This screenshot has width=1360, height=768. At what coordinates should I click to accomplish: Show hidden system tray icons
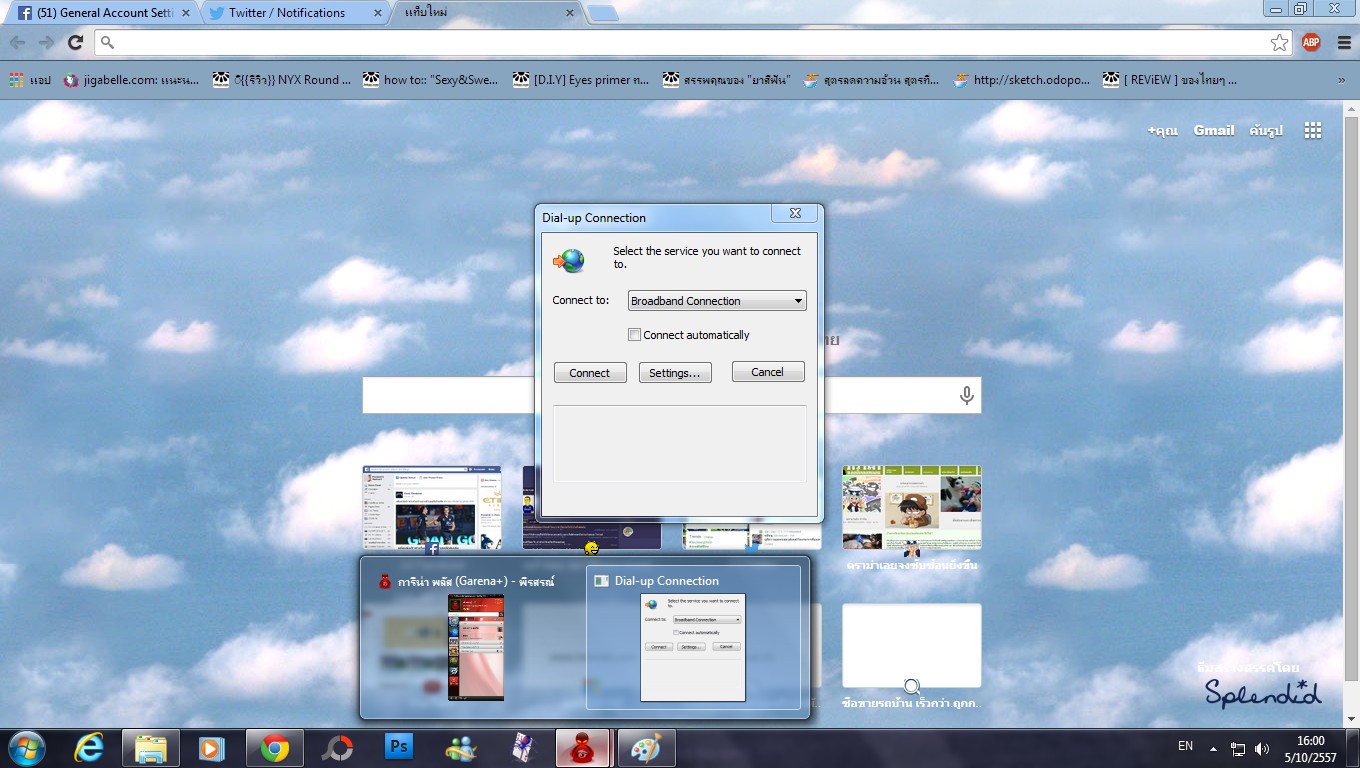1214,748
